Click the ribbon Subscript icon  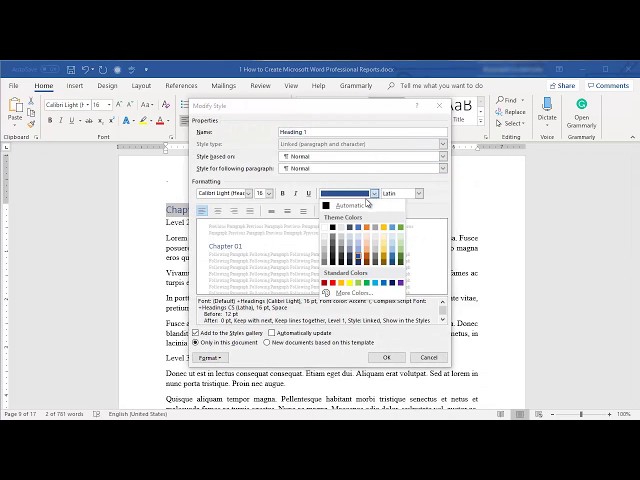tap(100, 121)
